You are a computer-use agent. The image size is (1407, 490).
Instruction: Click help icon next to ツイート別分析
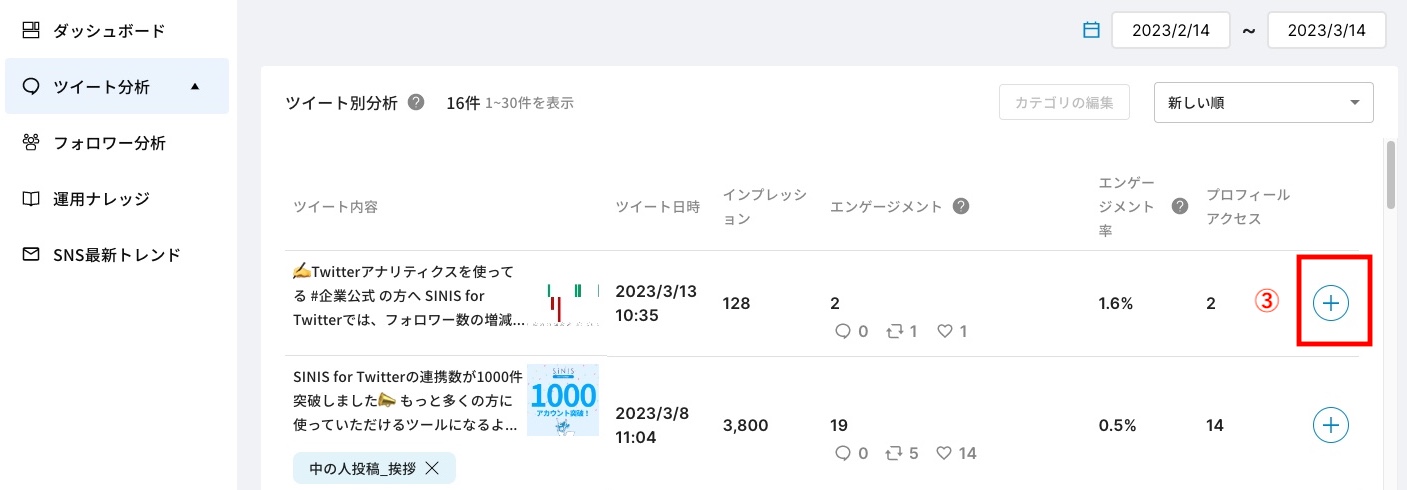coord(416,102)
